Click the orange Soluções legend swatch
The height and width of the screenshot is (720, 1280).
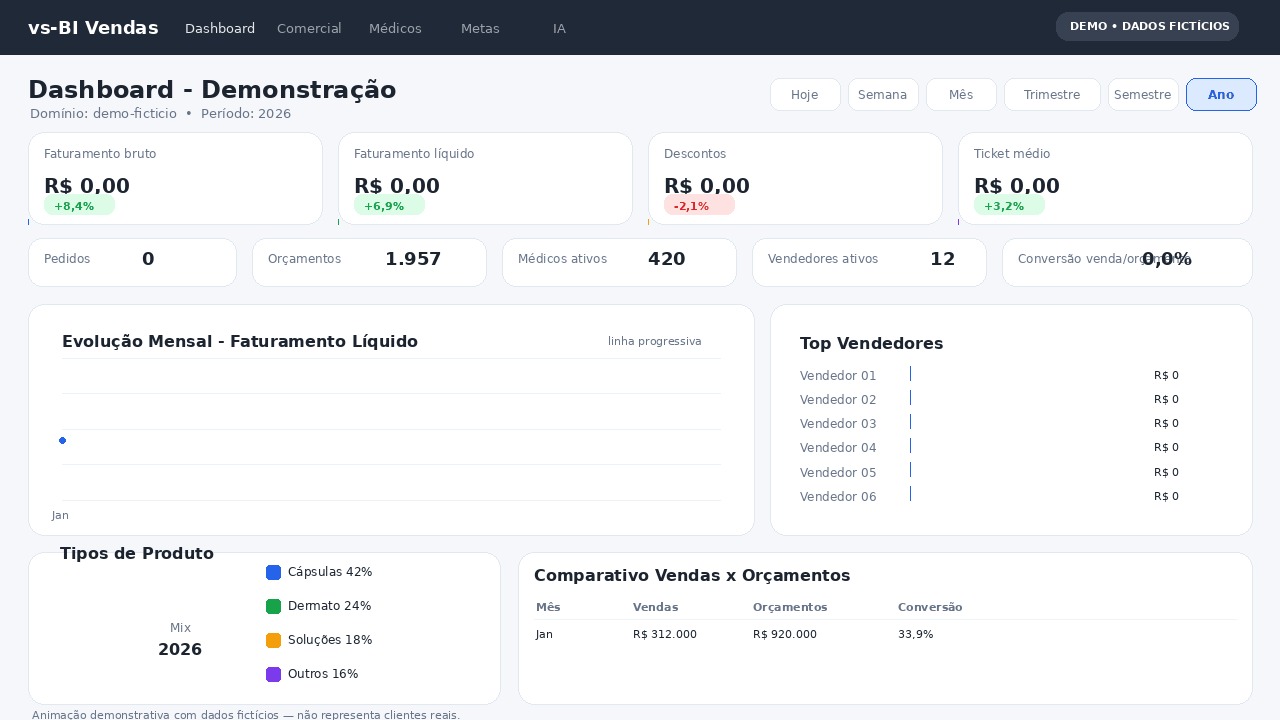pyautogui.click(x=273, y=640)
